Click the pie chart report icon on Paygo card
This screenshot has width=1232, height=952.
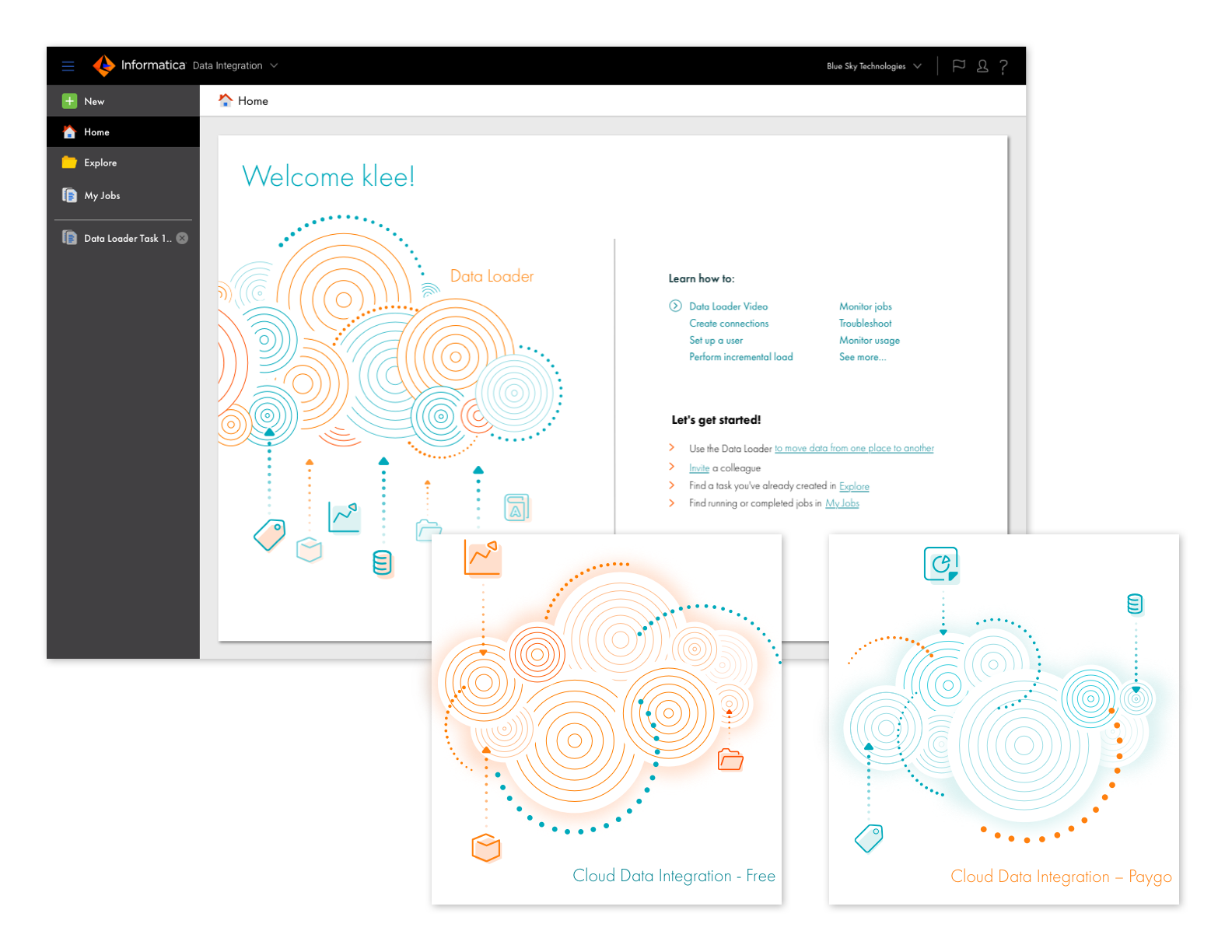click(941, 564)
